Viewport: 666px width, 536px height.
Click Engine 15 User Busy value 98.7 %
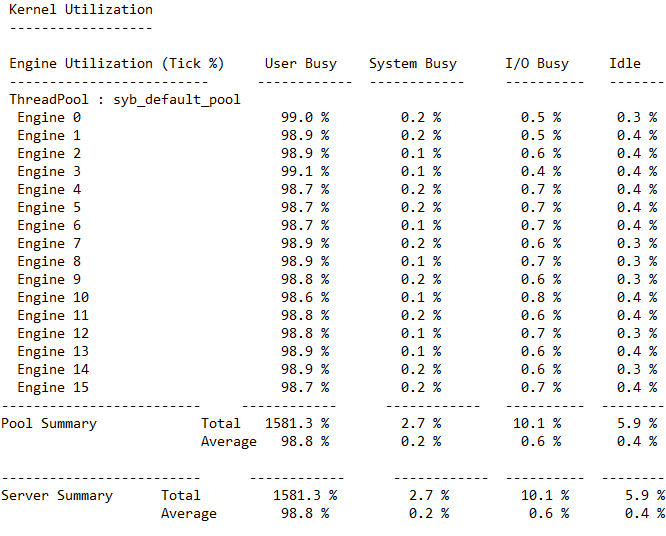305,387
